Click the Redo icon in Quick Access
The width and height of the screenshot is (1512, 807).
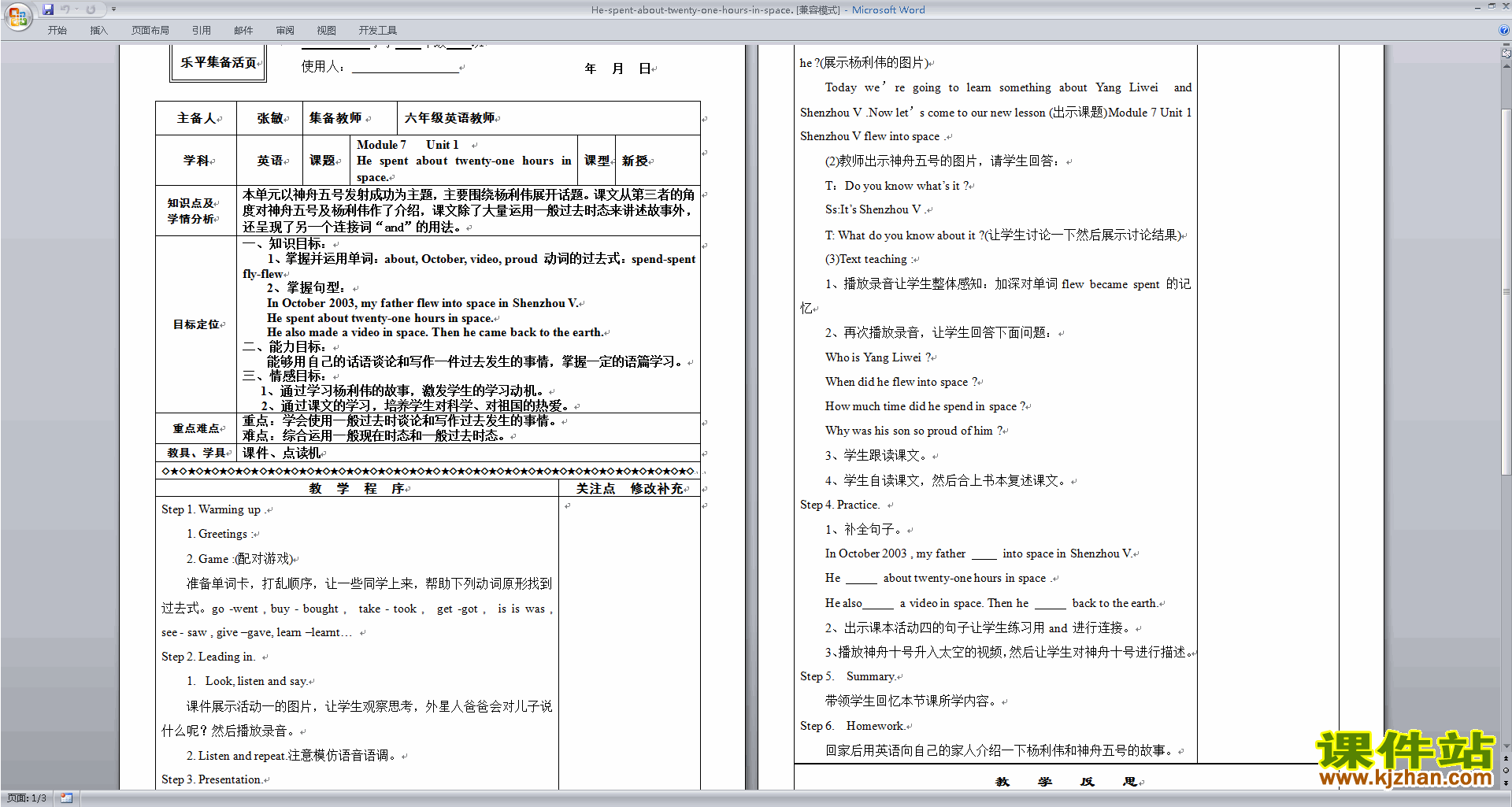tap(91, 9)
